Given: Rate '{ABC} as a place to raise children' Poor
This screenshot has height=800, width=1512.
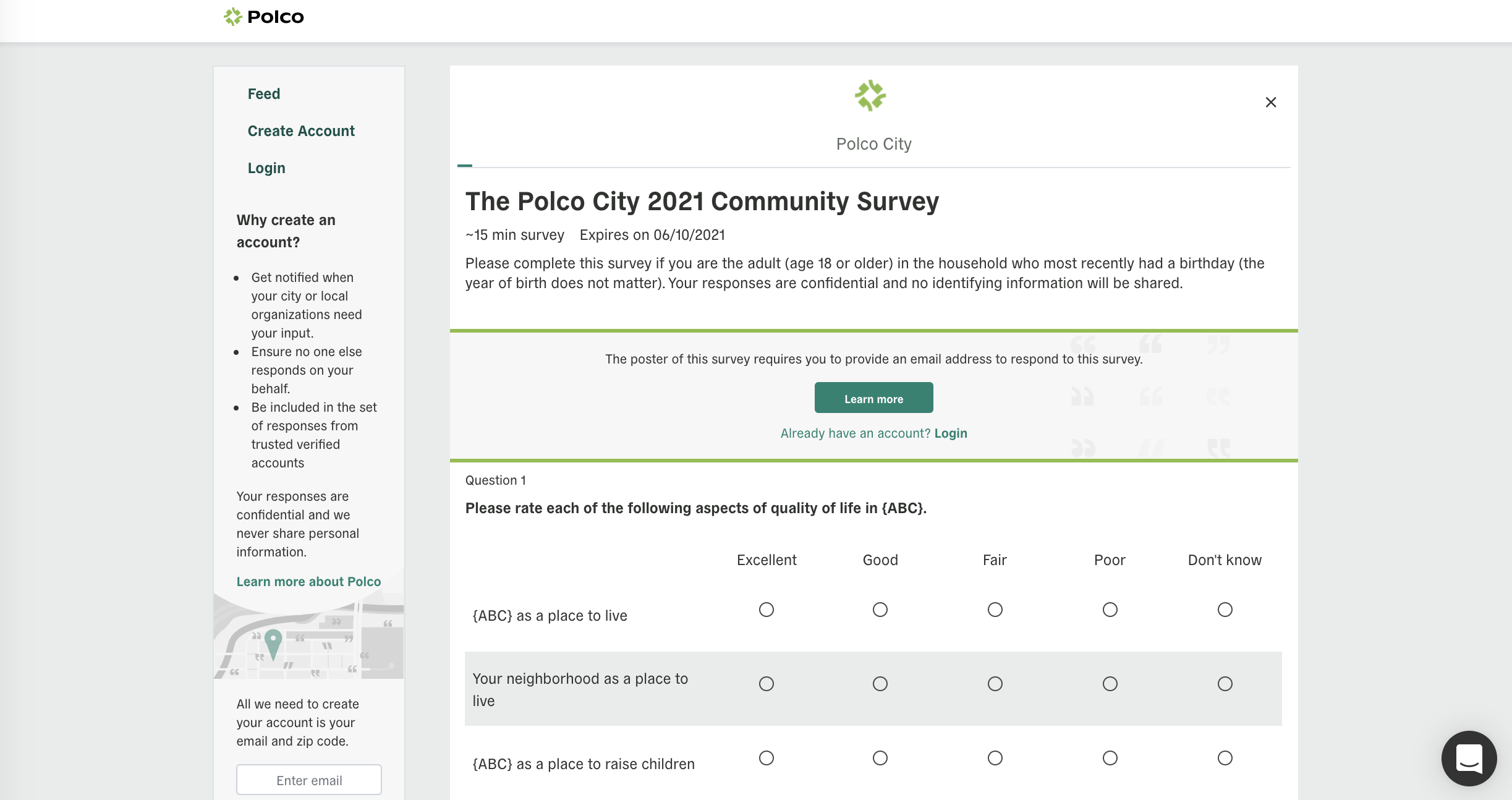Looking at the screenshot, I should point(1110,758).
